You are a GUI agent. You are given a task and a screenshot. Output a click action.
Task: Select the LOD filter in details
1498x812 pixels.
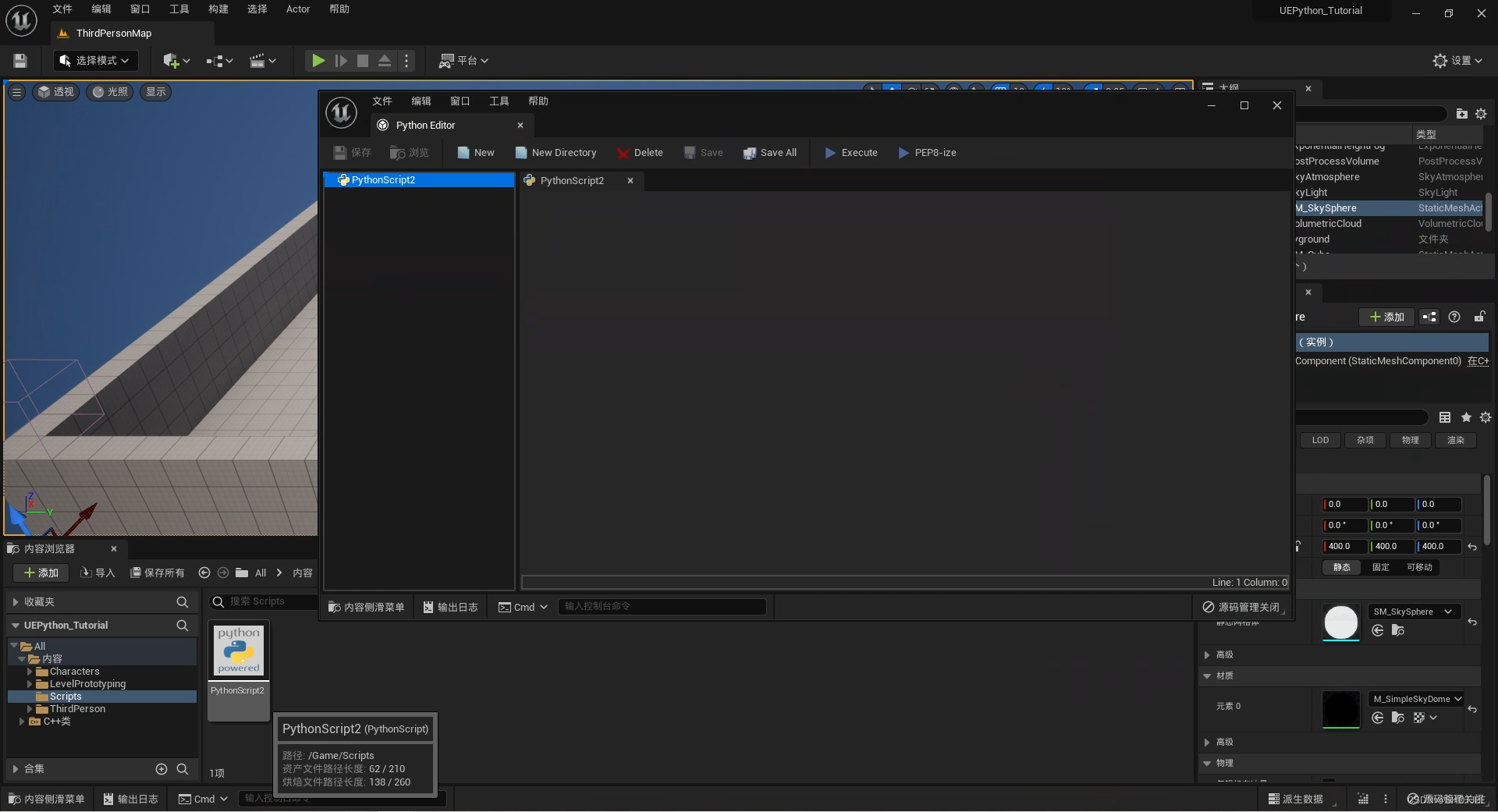coord(1320,441)
